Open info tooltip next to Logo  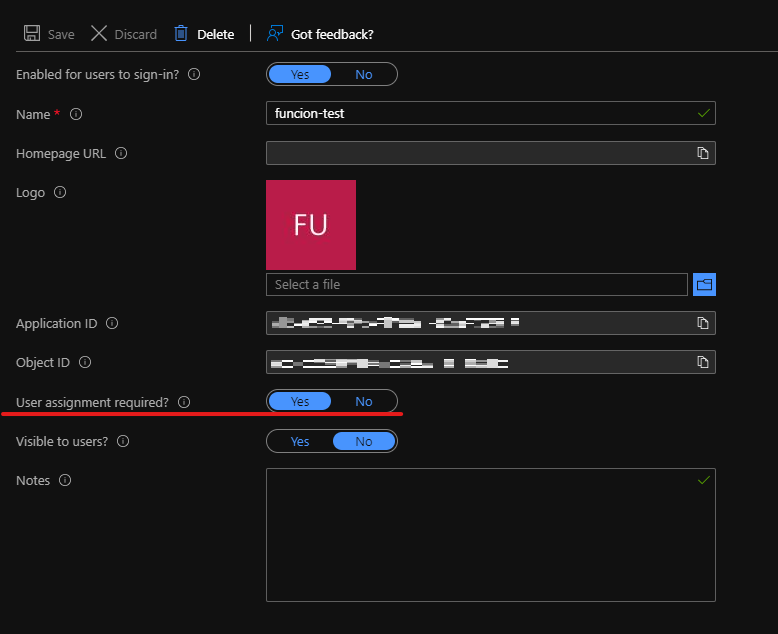click(60, 192)
